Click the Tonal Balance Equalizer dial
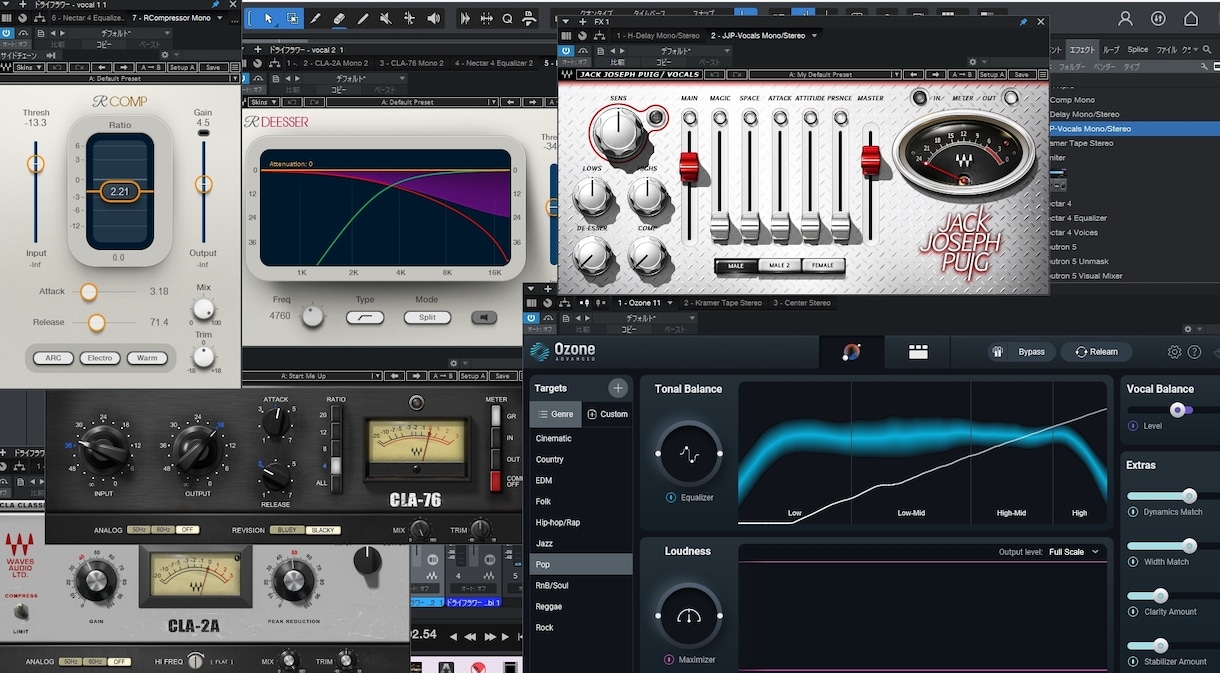Screen dimensions: 1220x673 pyautogui.click(x=689, y=453)
